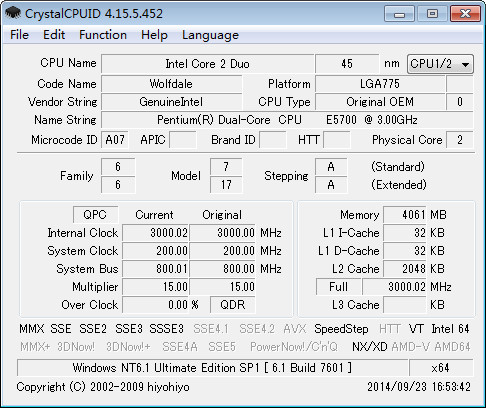The height and width of the screenshot is (408, 486).
Task: Click the Physical Core value '2'
Action: pyautogui.click(x=460, y=140)
